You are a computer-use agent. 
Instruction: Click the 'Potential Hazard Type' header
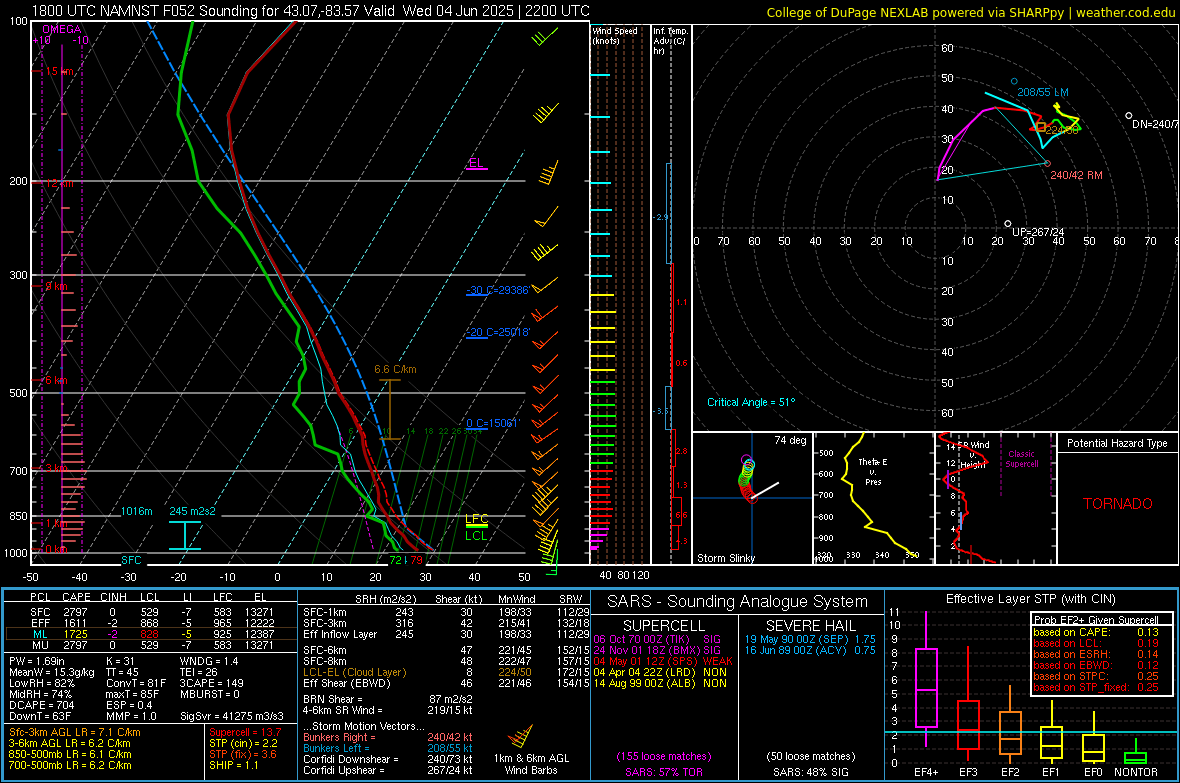tap(1117, 443)
